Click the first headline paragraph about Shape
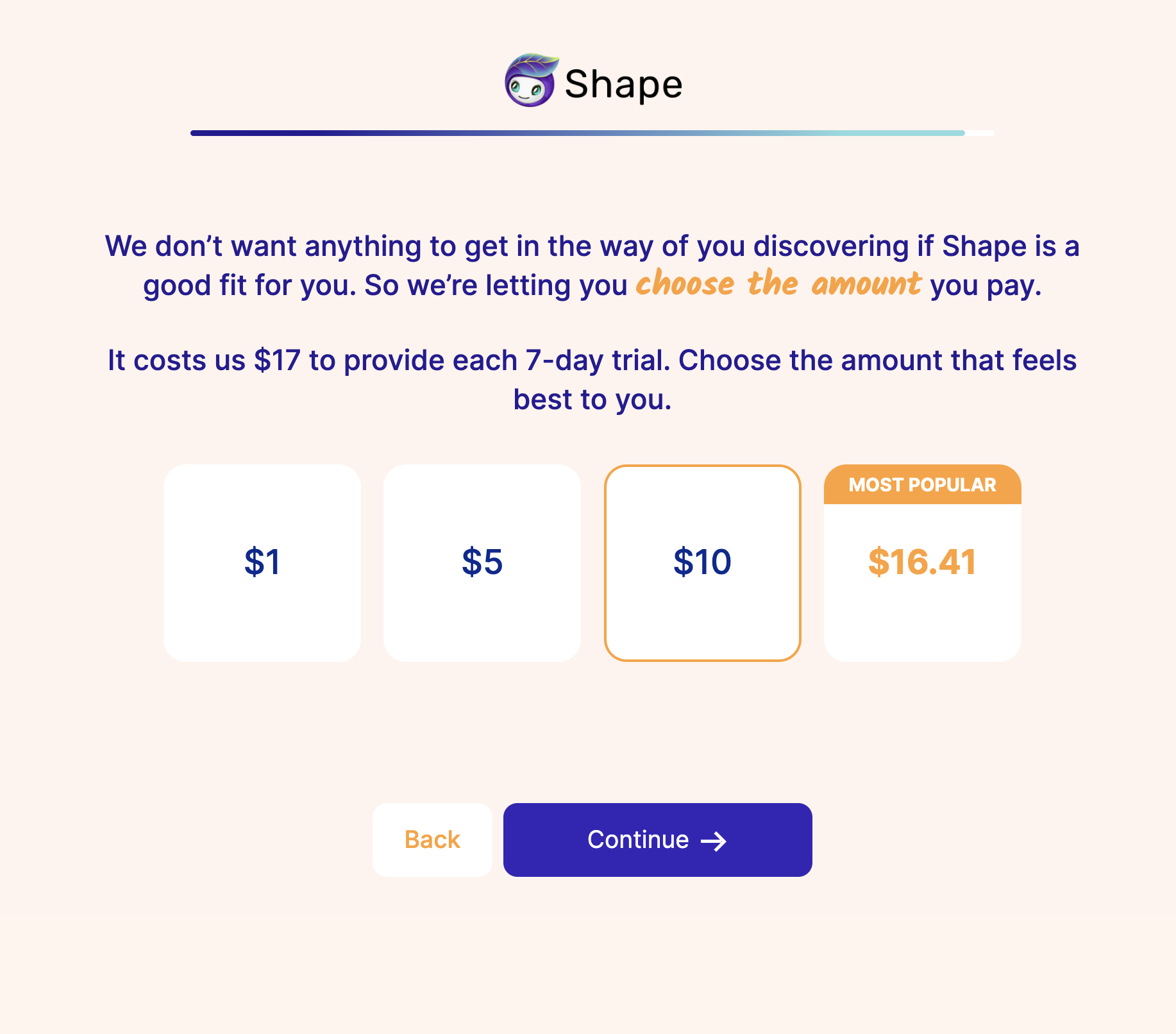The width and height of the screenshot is (1176, 1034). [591, 247]
